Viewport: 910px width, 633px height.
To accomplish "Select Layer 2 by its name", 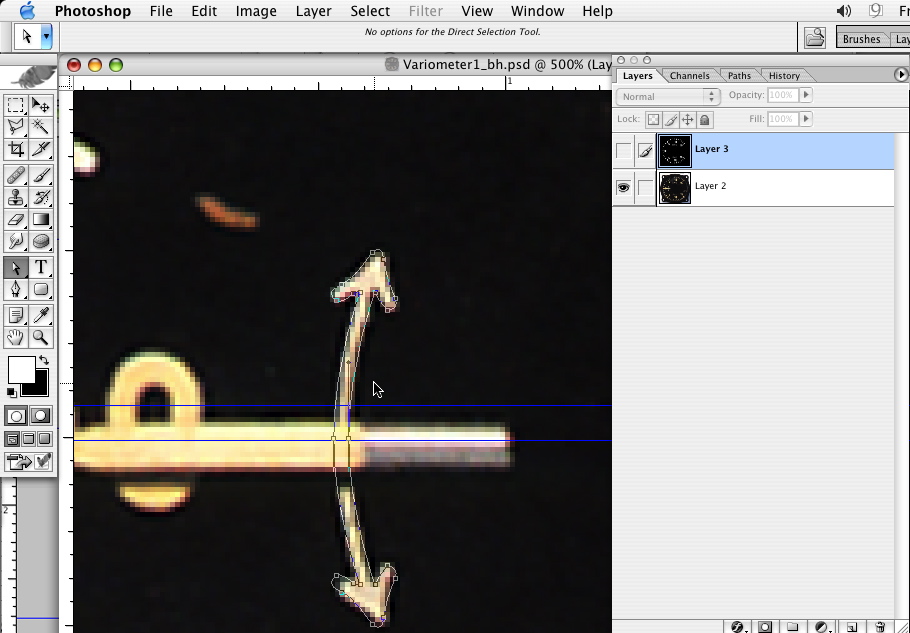I will pyautogui.click(x=711, y=186).
